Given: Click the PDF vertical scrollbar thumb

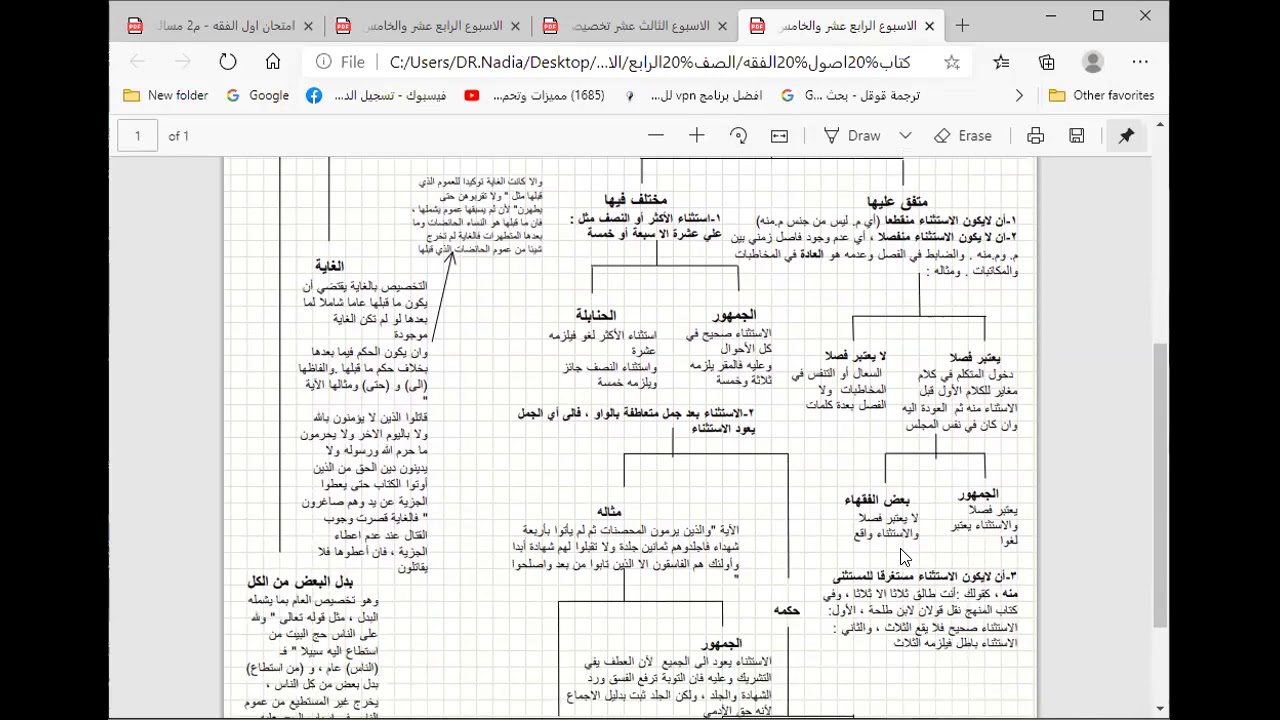Looking at the screenshot, I should 1160,485.
